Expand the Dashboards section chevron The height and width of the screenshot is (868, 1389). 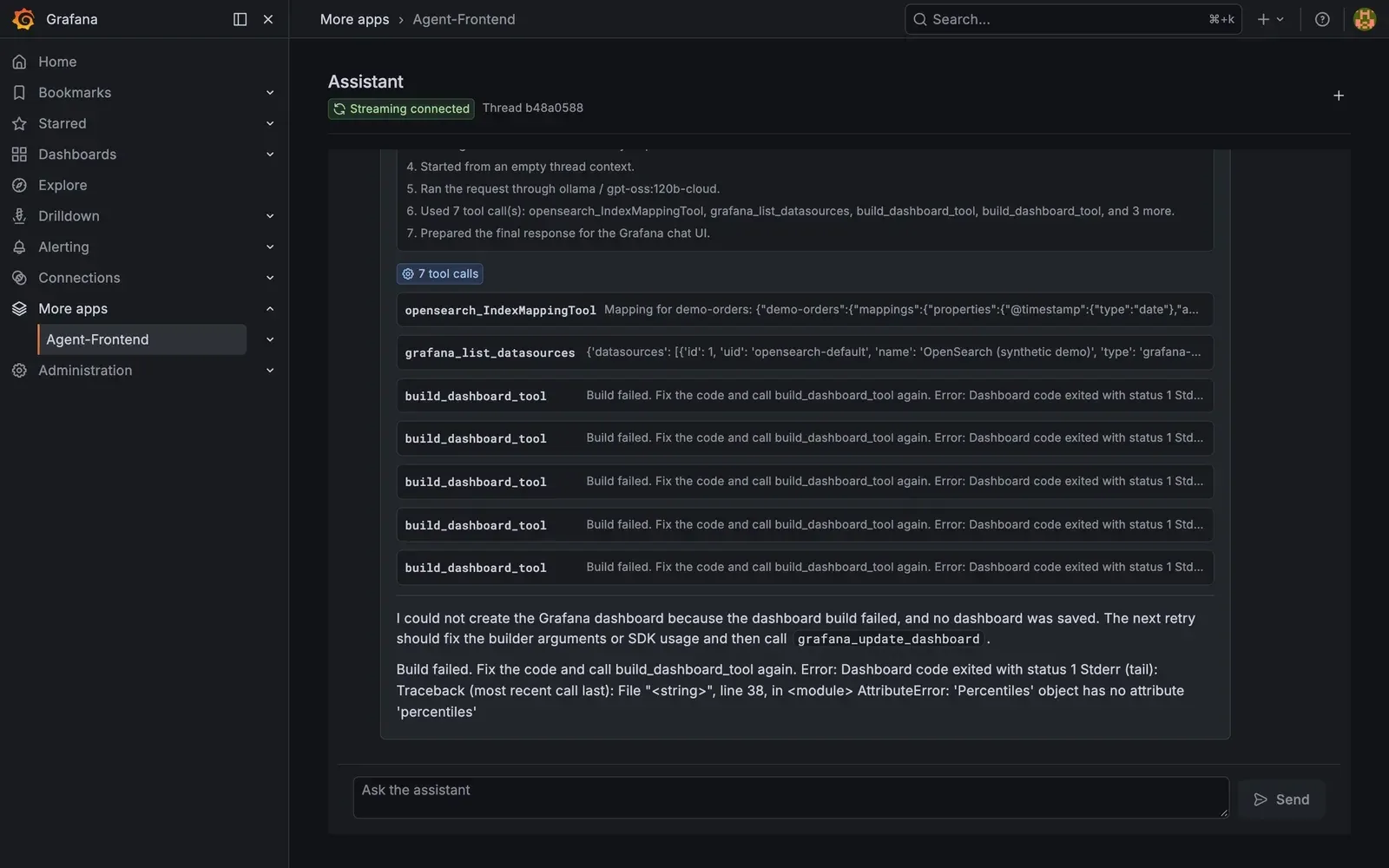pyautogui.click(x=270, y=155)
